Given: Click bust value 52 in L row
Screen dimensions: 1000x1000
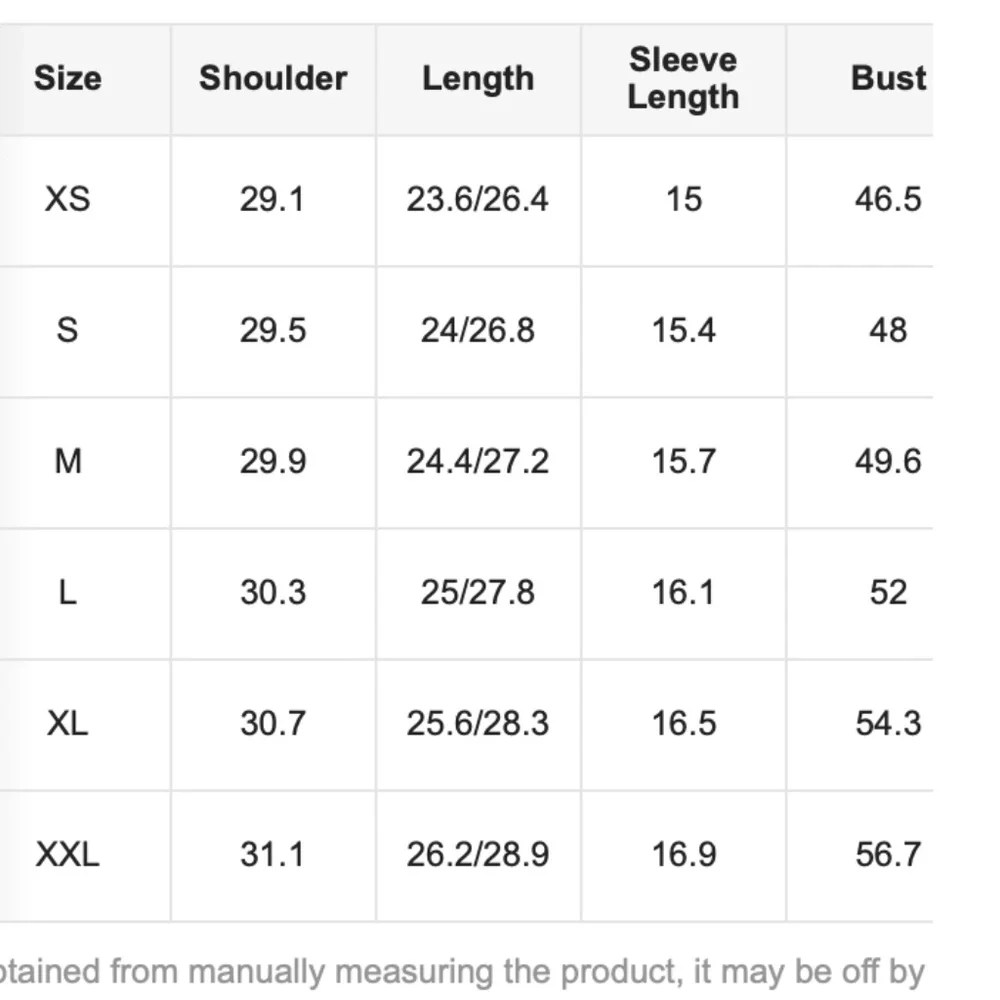Looking at the screenshot, I should tap(888, 593).
